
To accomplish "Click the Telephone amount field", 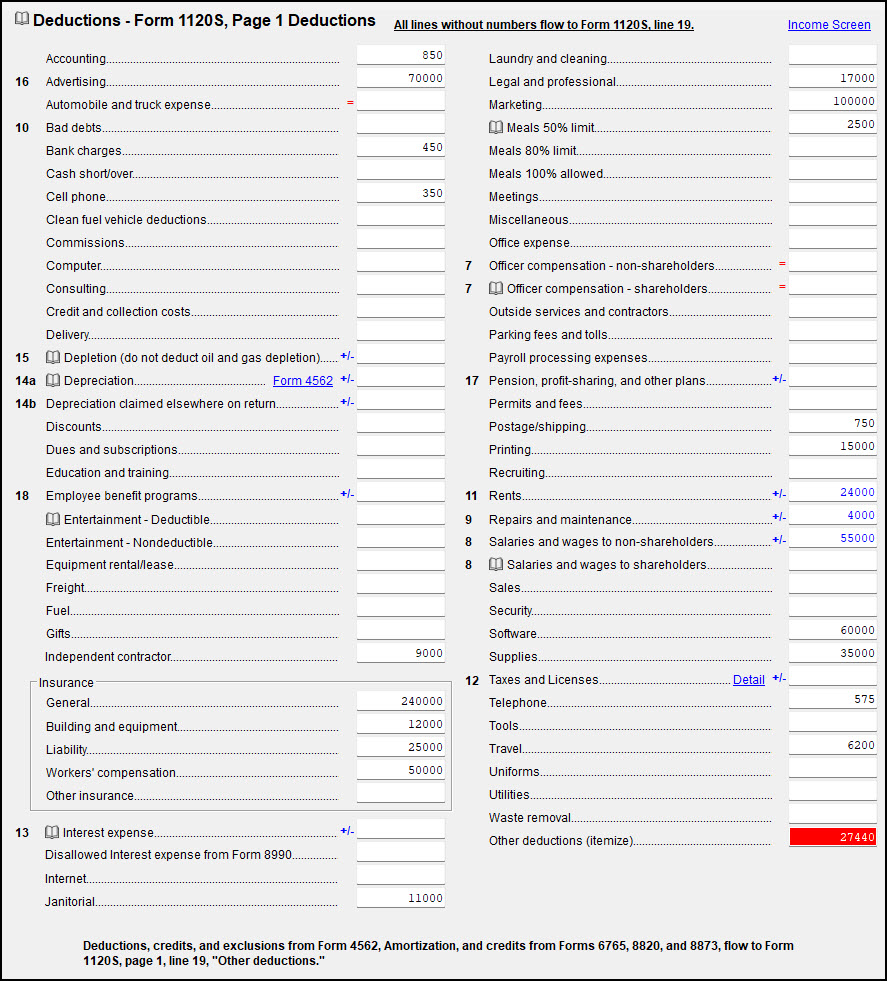I will click(x=833, y=699).
